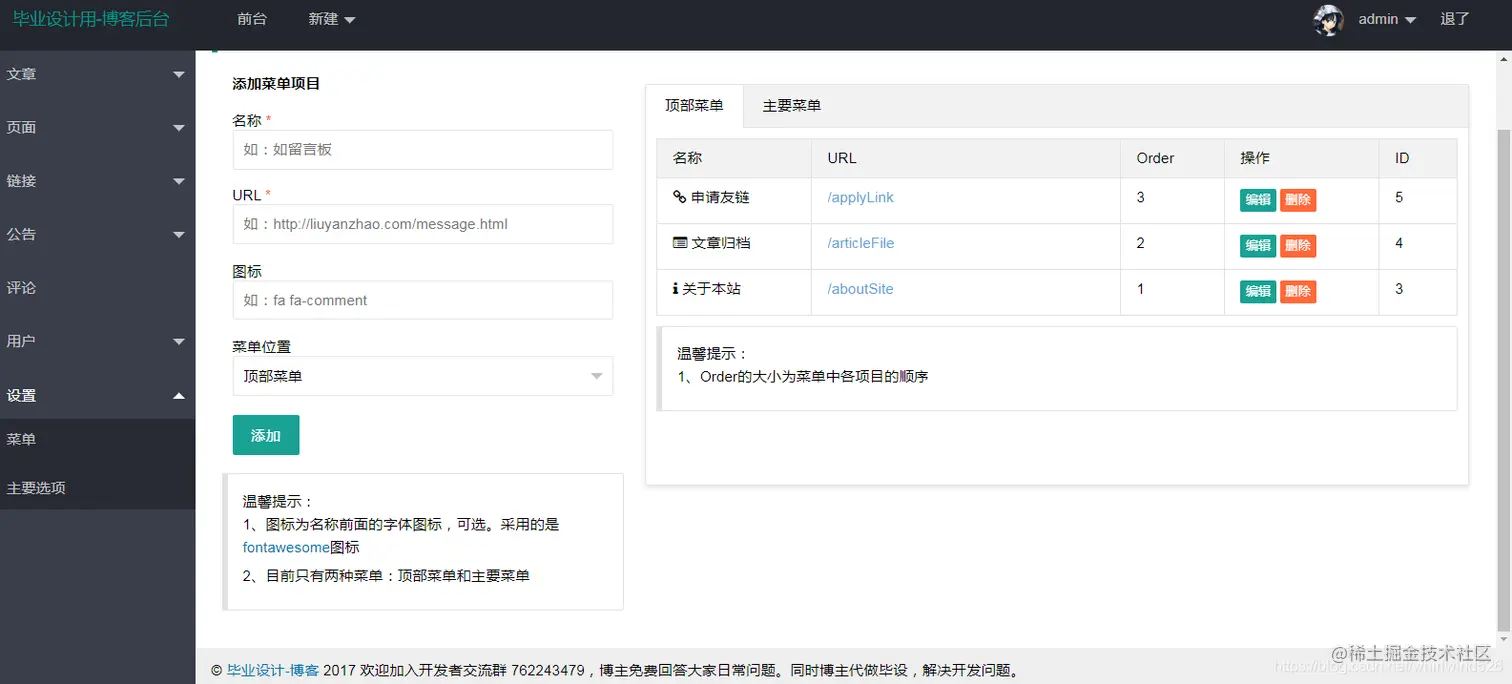This screenshot has height=684, width=1512.
Task: Click the 添加菜单项目 form heading
Action: pyautogui.click(x=276, y=84)
